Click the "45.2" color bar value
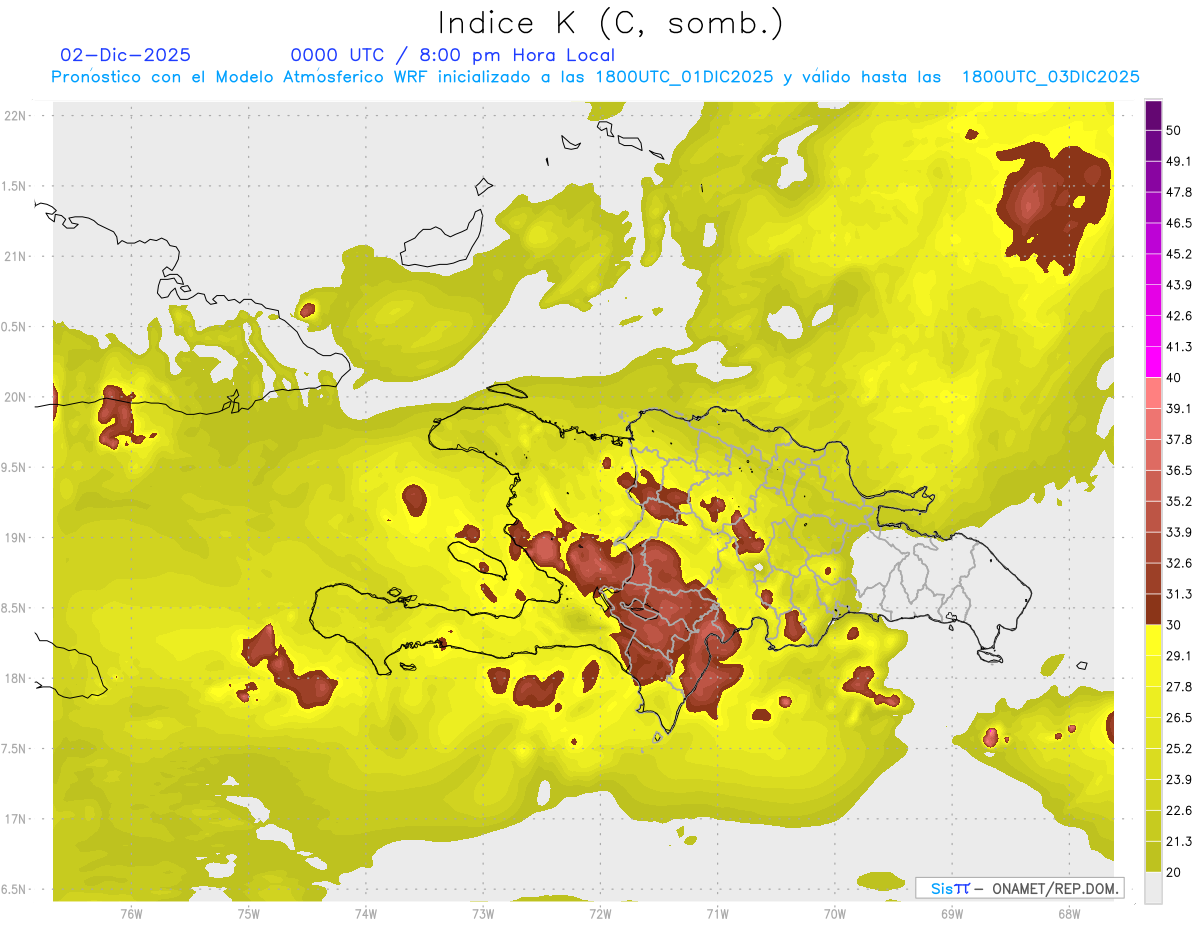1200x927 pixels. tap(1179, 254)
